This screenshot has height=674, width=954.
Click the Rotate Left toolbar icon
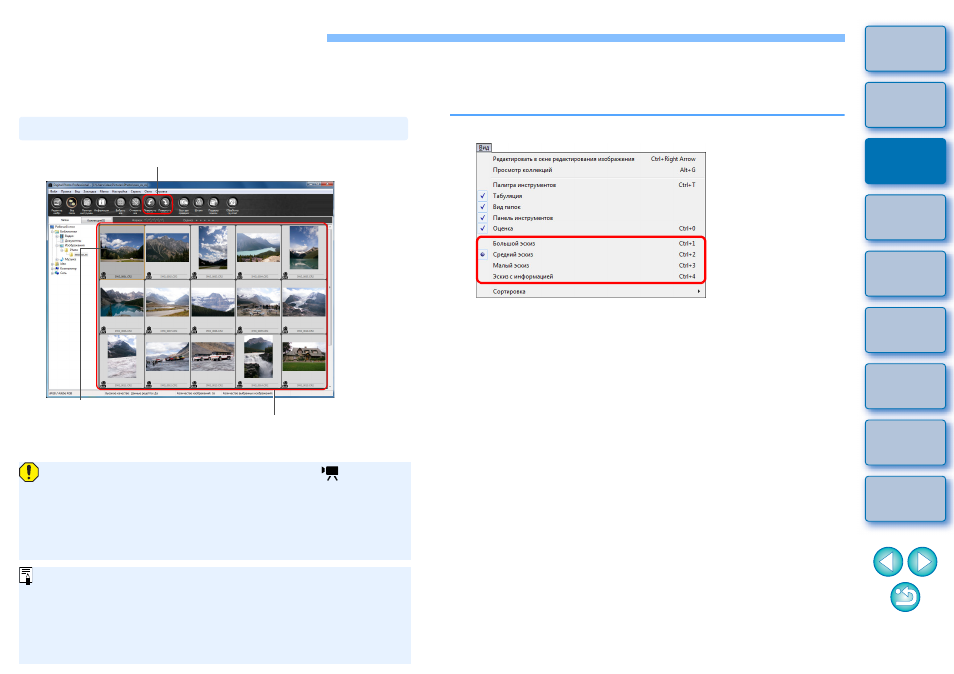click(x=150, y=203)
